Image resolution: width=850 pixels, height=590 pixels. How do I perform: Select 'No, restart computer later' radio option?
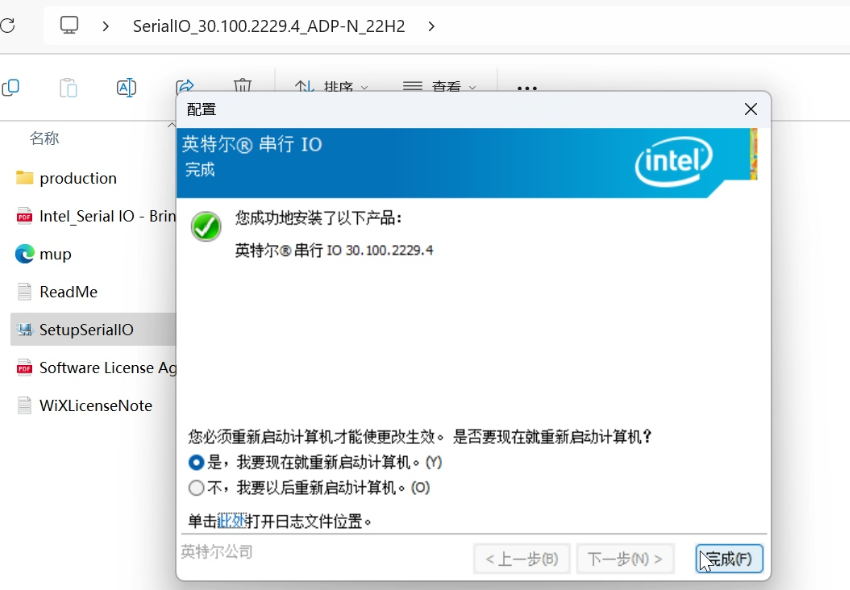point(196,488)
